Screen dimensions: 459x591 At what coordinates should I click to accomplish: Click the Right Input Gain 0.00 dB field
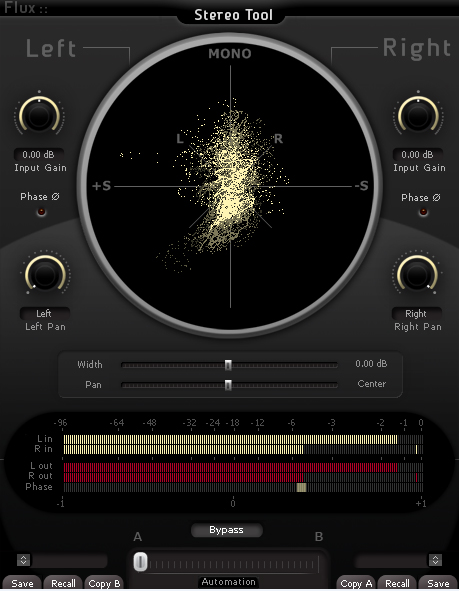click(418, 155)
